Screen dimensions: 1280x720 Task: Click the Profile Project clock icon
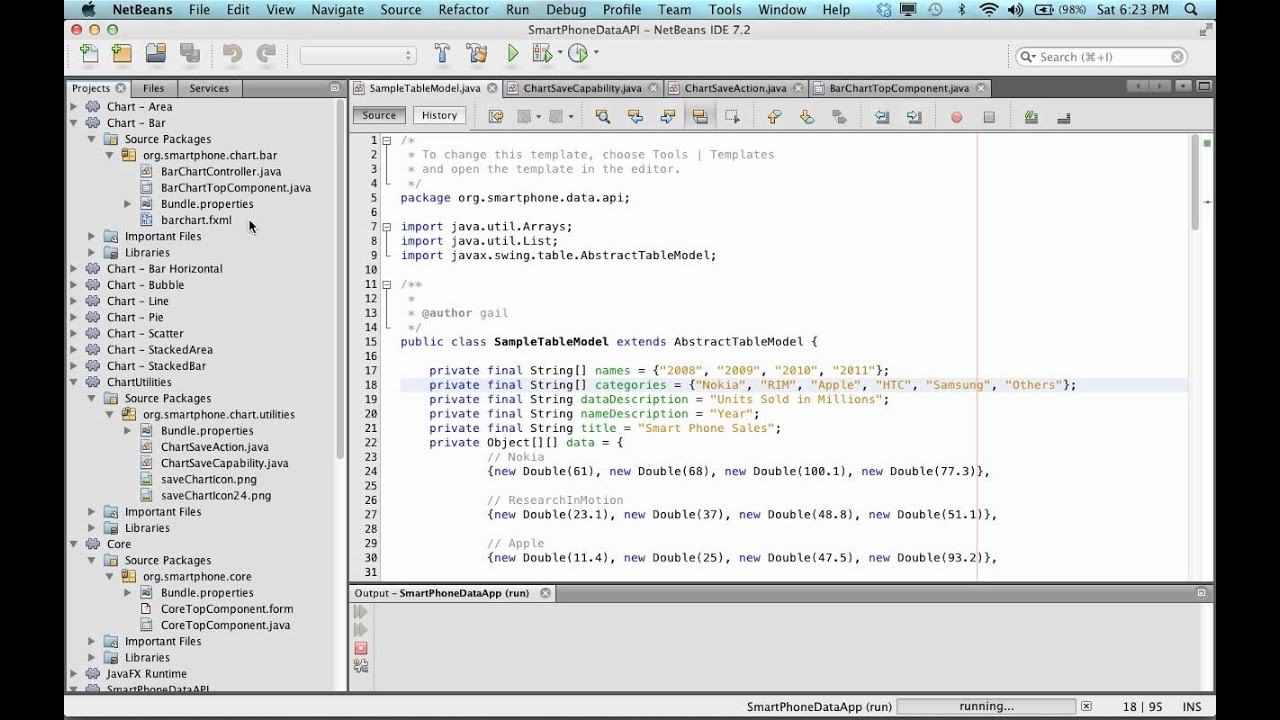point(579,54)
